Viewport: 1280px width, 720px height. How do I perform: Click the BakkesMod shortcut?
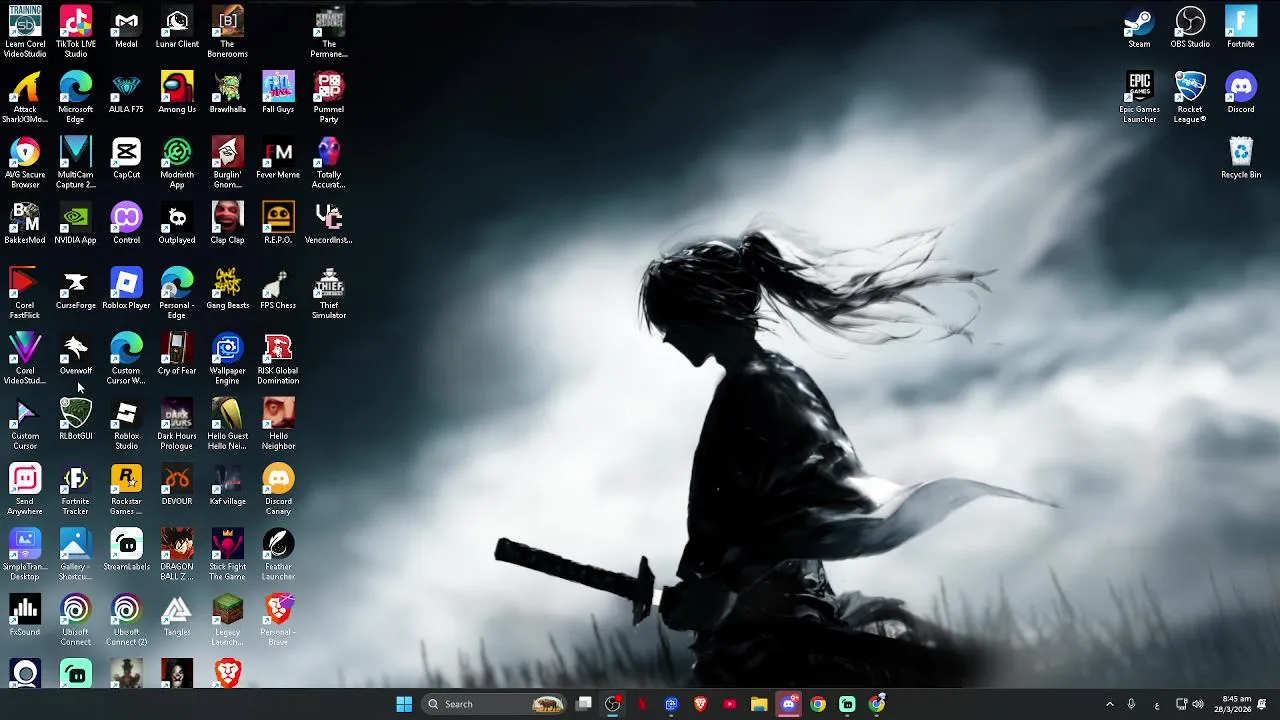[x=25, y=223]
